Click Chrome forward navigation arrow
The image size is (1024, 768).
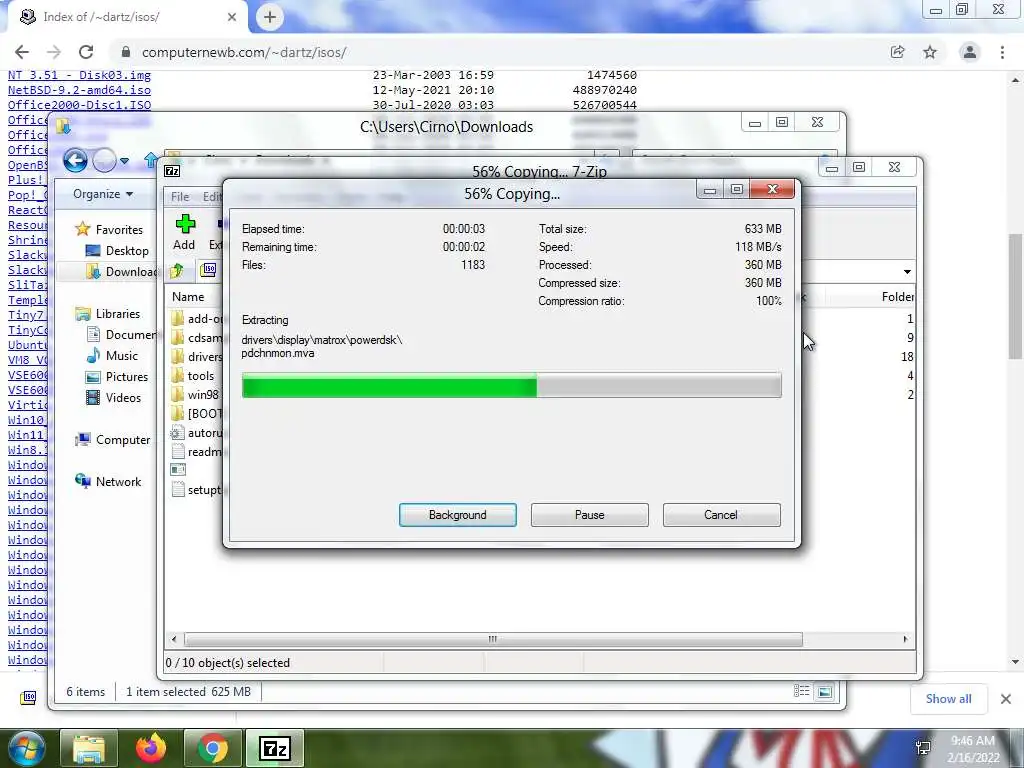pyautogui.click(x=54, y=52)
